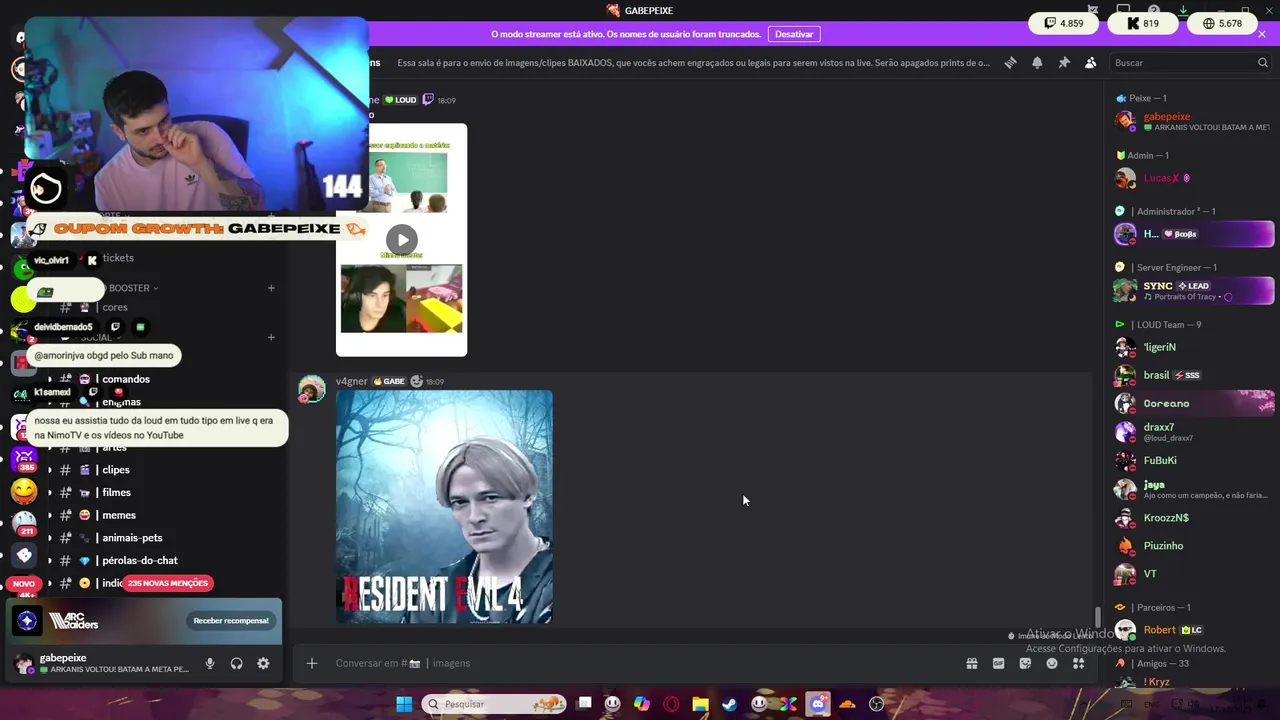The width and height of the screenshot is (1280, 720).
Task: Click Receber recompensa button
Action: [231, 621]
